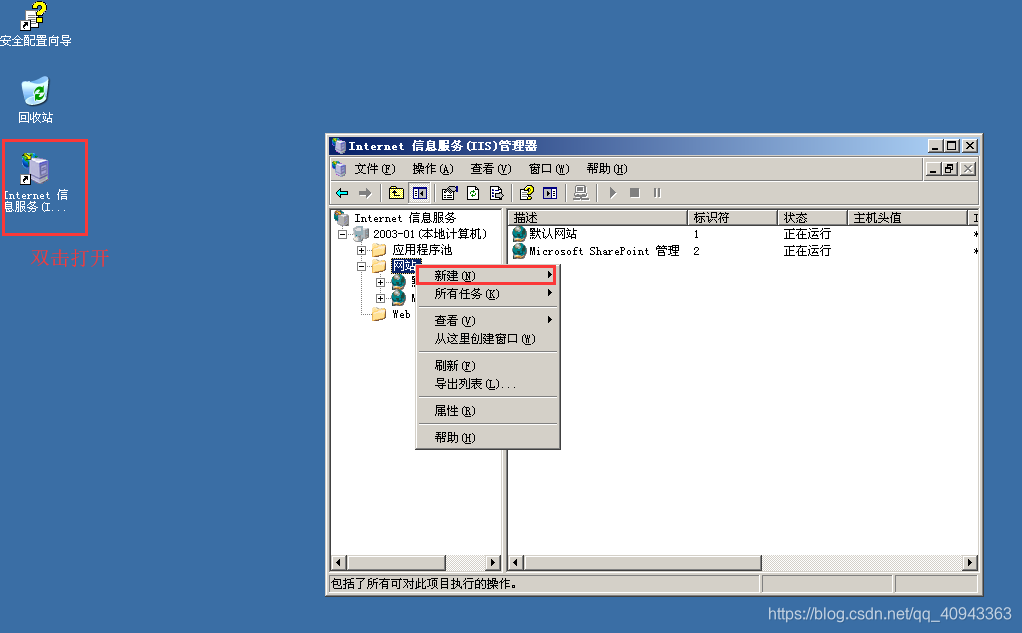Choose 帮助(H) in context menu

pos(488,437)
